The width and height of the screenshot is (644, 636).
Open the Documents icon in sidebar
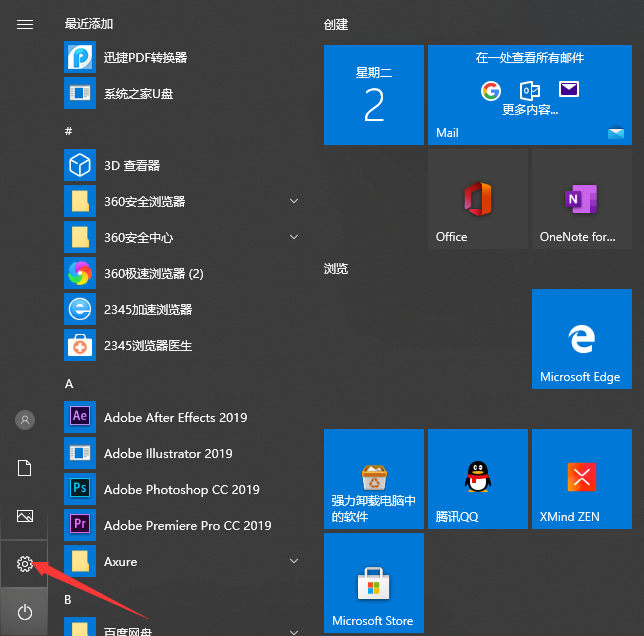[x=25, y=468]
